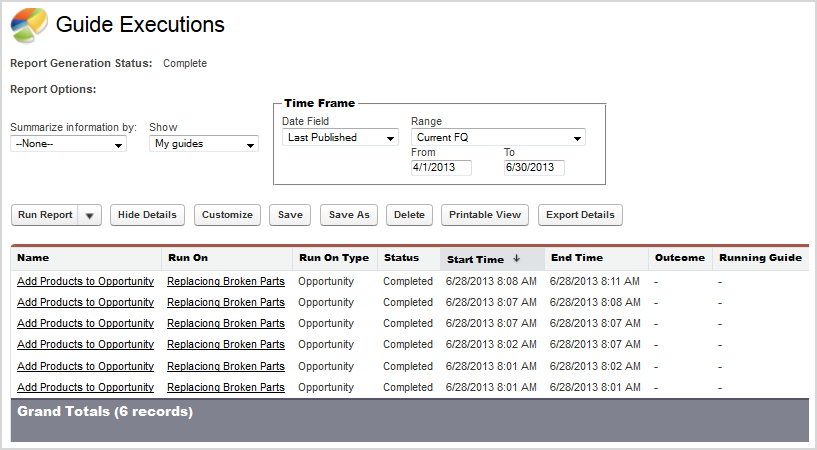Open the Run Report dropdown arrow
Viewport: 817px width, 450px height.
pyautogui.click(x=90, y=215)
